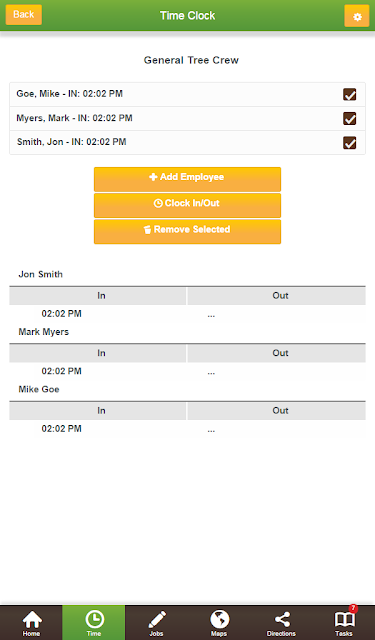Click Jon Smith's 02:02 PM In time
Viewport: 375px width, 640px height.
point(62,314)
